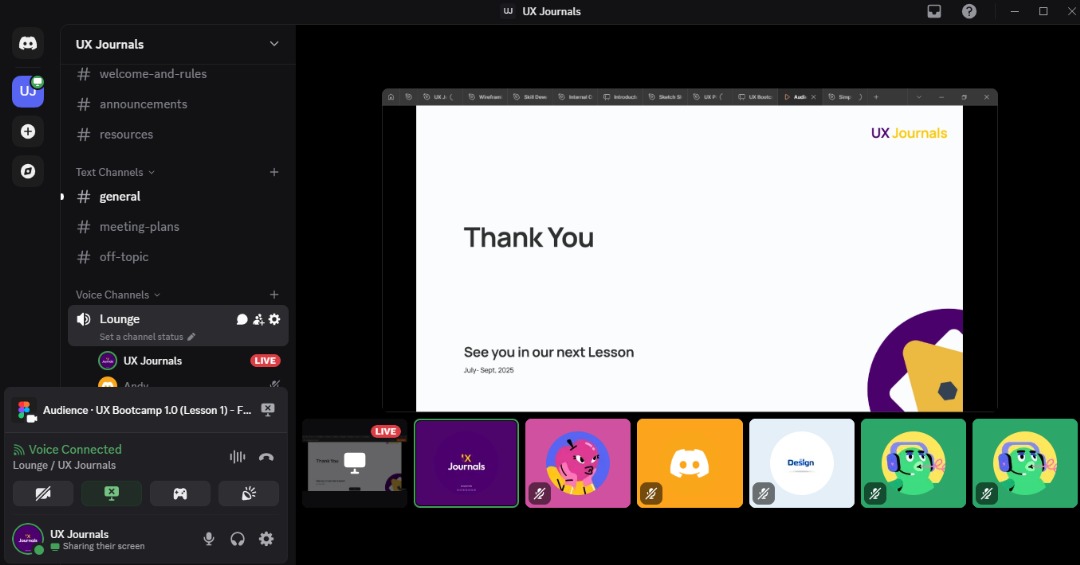
Task: Select the orange Discord logo participant tile
Action: (x=689, y=464)
